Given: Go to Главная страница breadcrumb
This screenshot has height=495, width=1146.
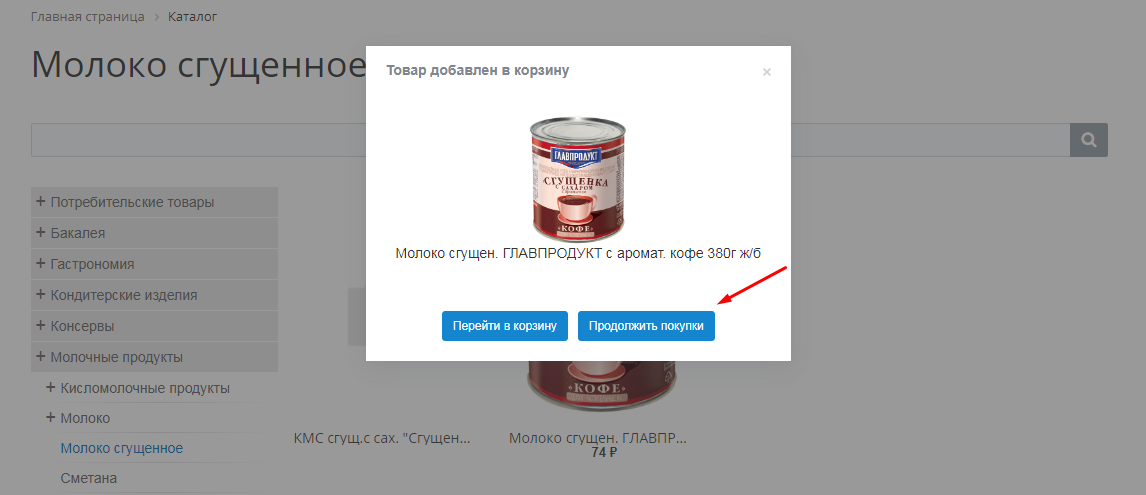Looking at the screenshot, I should (88, 16).
